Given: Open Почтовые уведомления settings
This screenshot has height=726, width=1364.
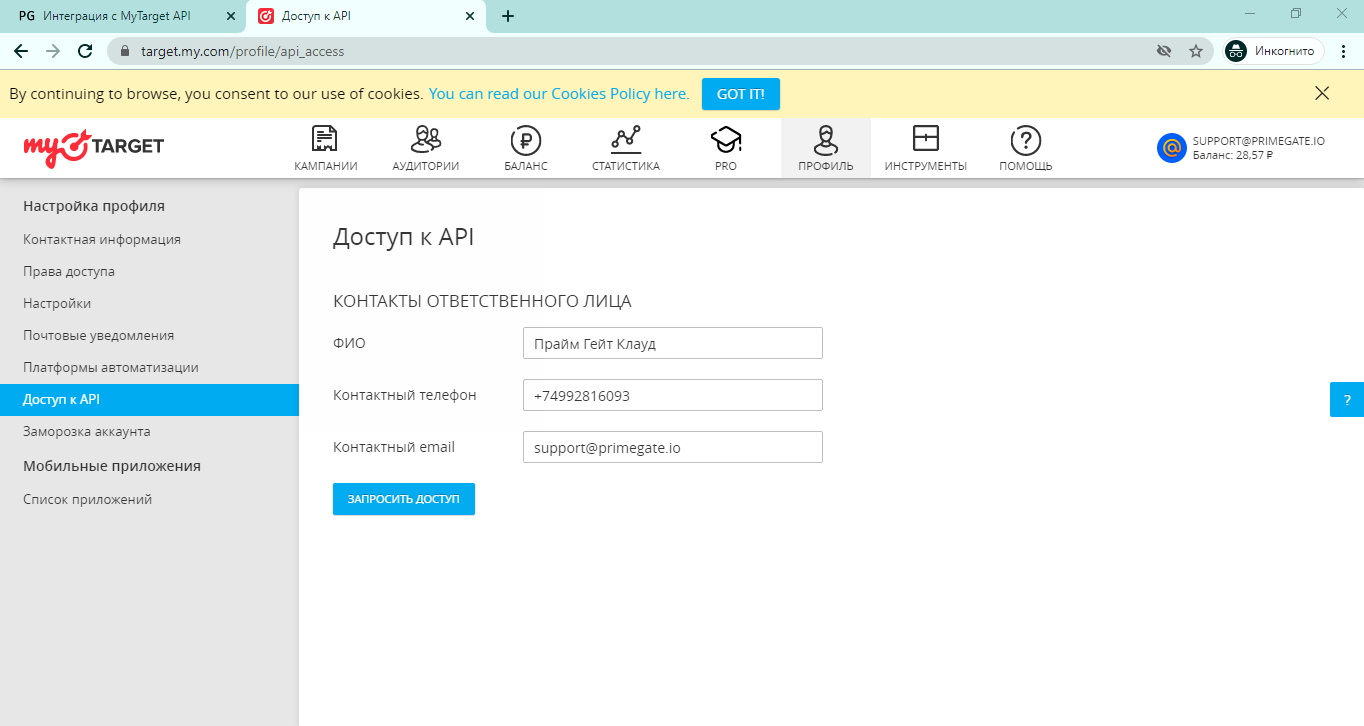Looking at the screenshot, I should coord(98,335).
